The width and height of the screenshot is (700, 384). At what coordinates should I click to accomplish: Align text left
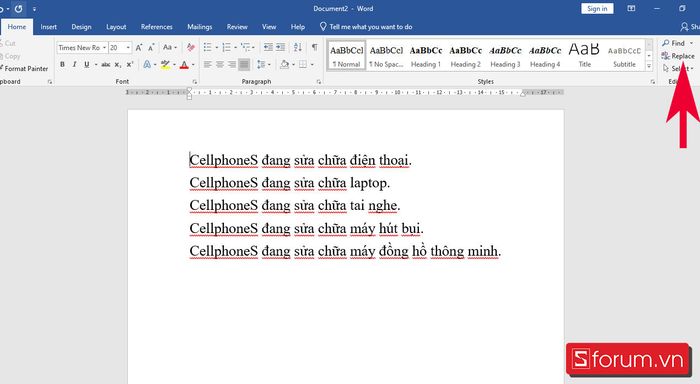coord(208,65)
